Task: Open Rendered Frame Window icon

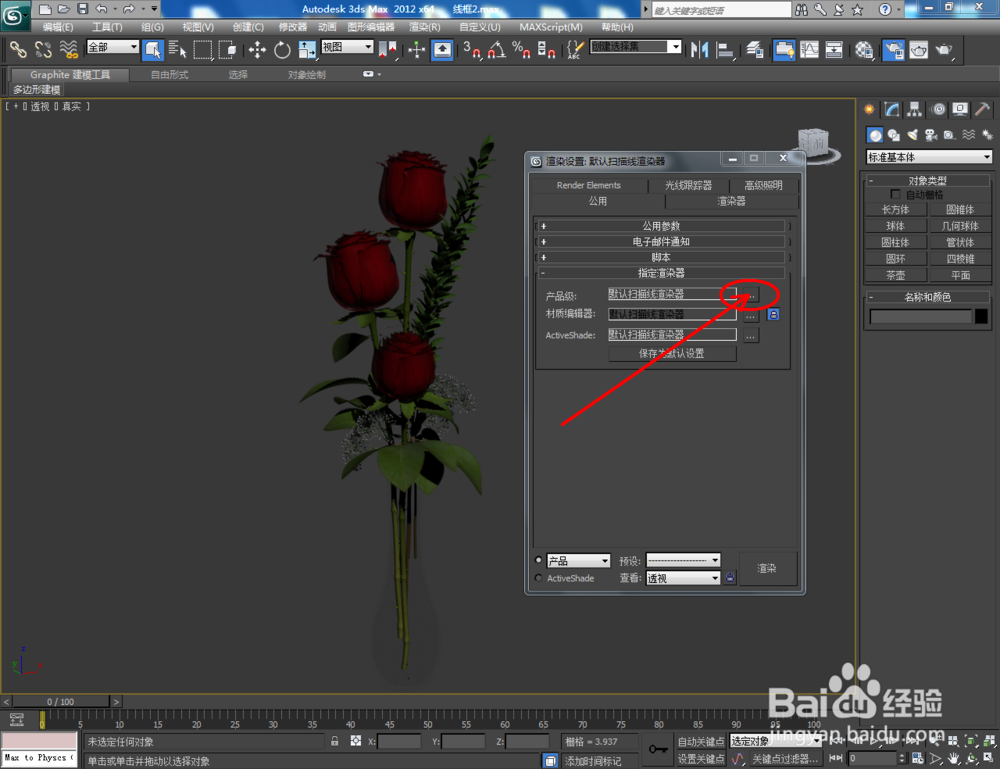Action: tap(918, 49)
